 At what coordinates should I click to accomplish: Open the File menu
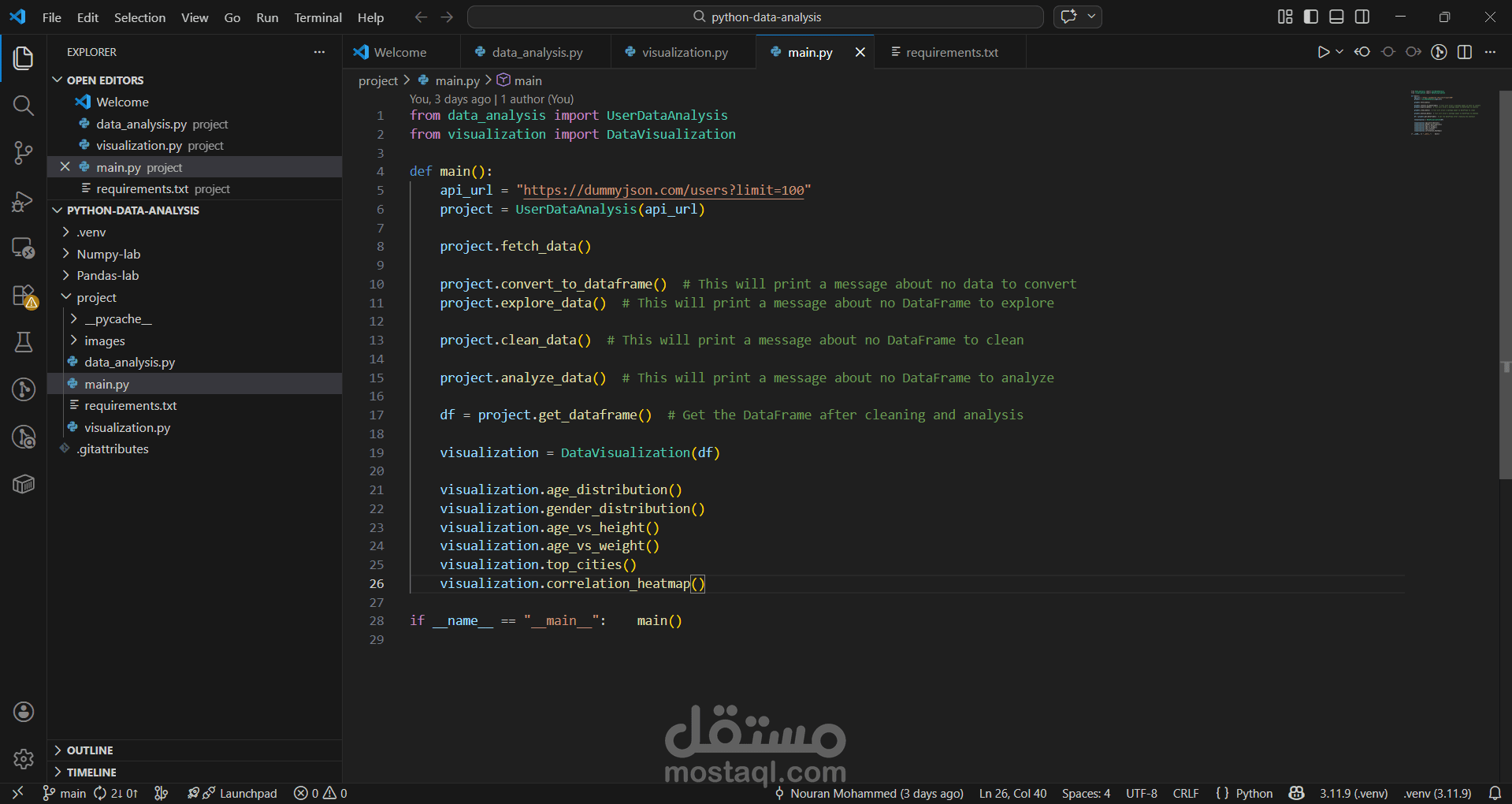tap(51, 17)
